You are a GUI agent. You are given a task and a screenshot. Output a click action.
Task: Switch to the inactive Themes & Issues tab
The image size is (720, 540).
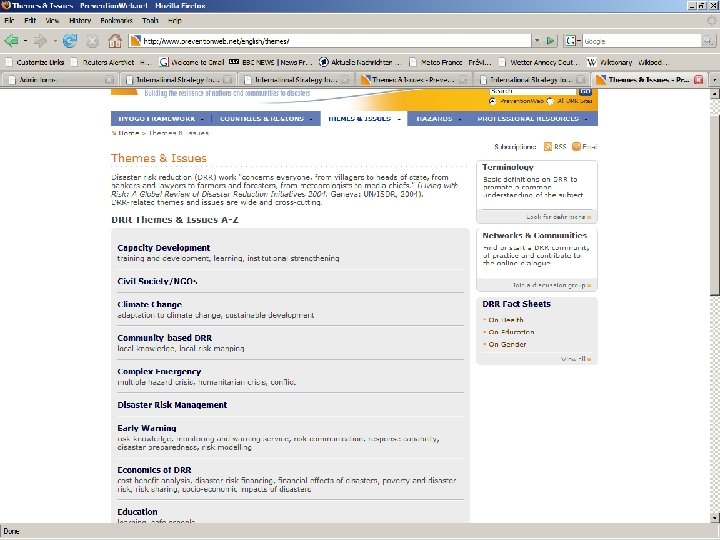pos(412,79)
